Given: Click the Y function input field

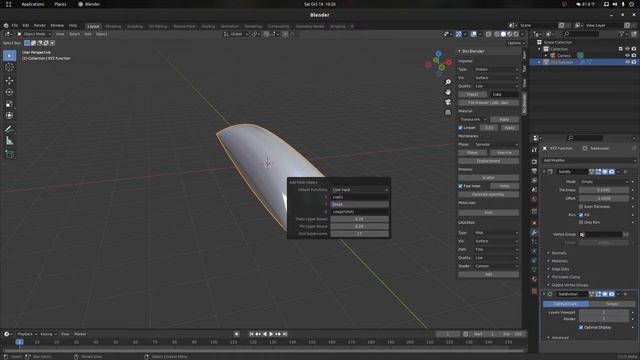Looking at the screenshot, I should (x=360, y=204).
